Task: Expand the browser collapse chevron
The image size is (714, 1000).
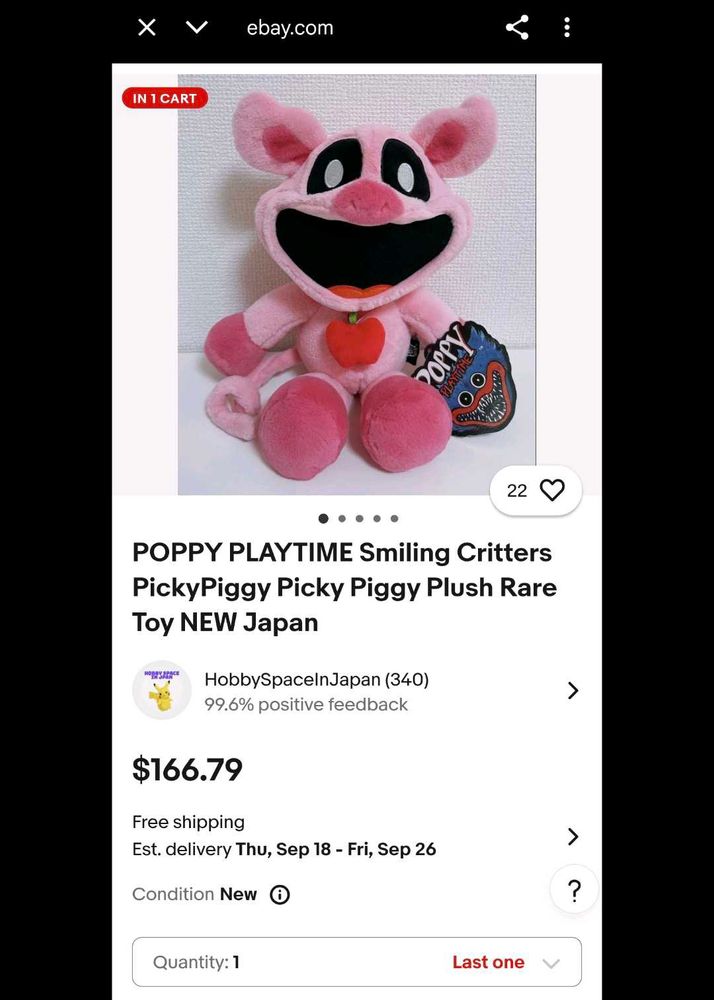Action: coord(197,28)
